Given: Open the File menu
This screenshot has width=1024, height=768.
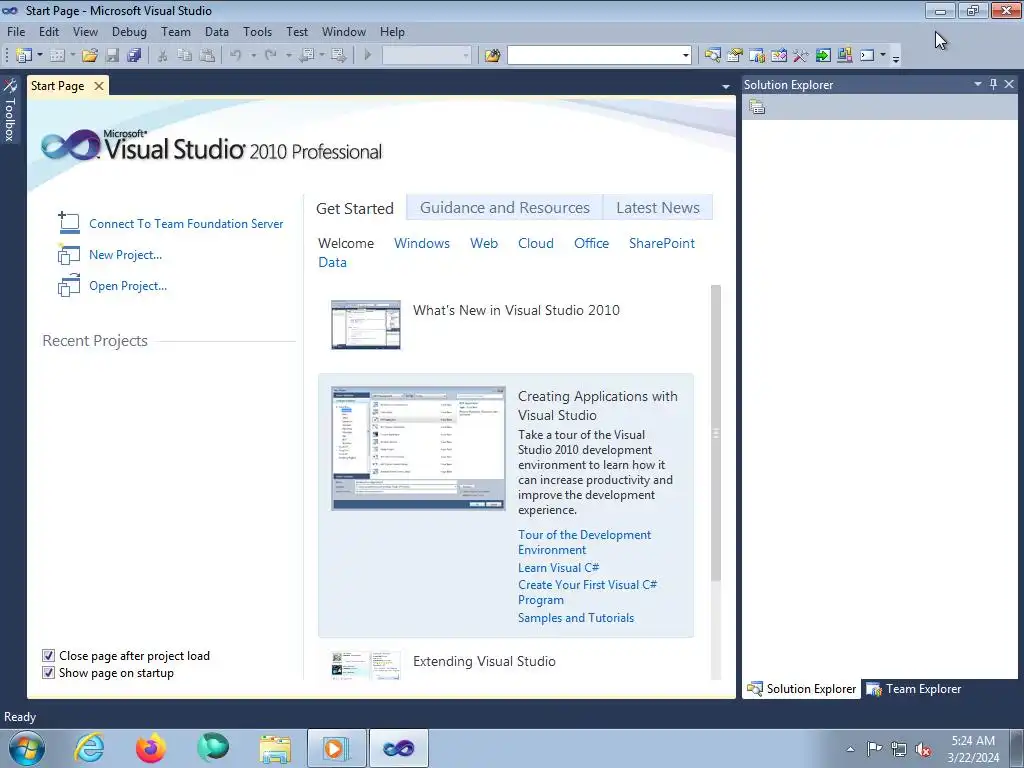Looking at the screenshot, I should pyautogui.click(x=16, y=31).
